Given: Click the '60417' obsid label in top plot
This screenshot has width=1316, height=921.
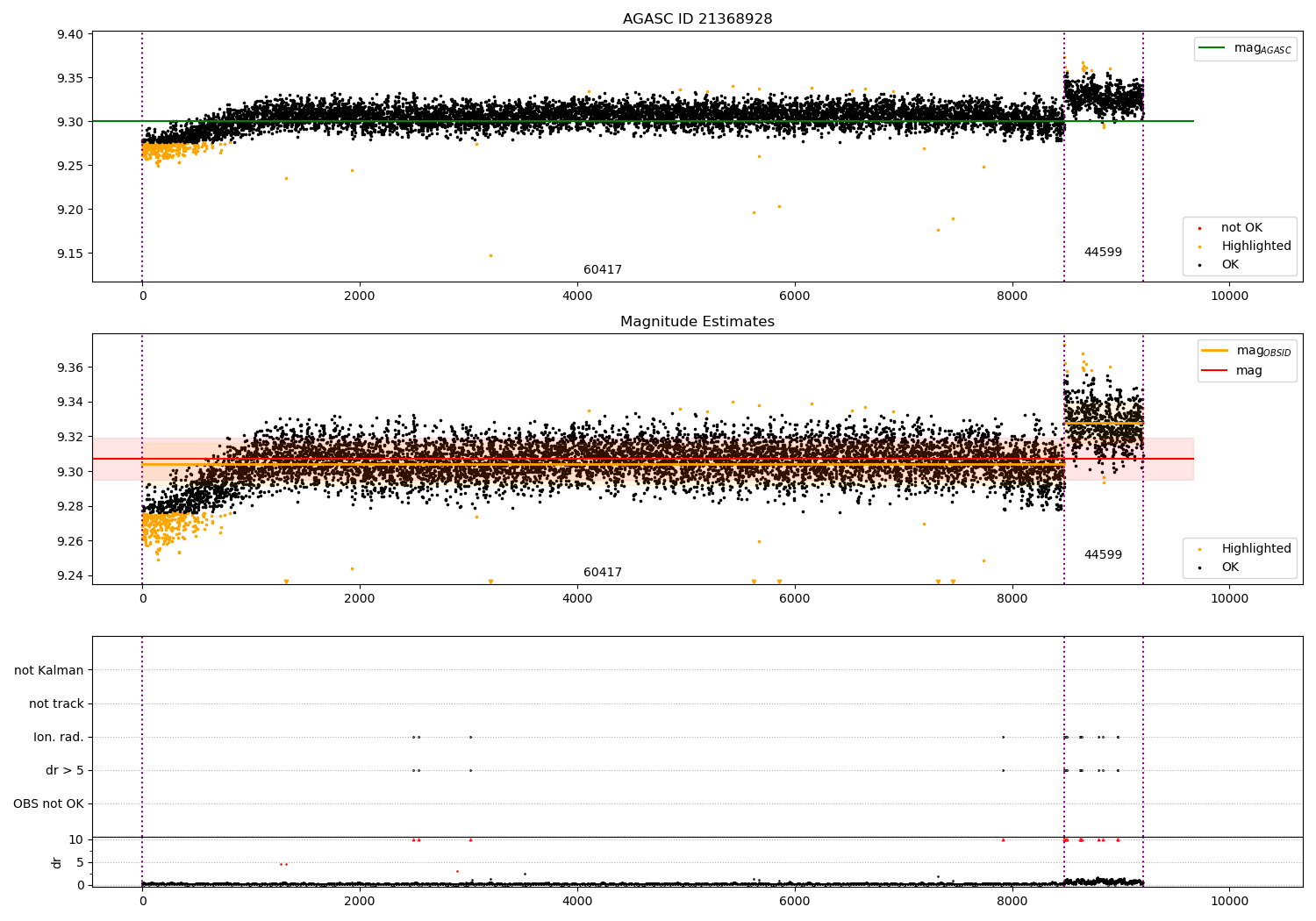Looking at the screenshot, I should click(603, 270).
